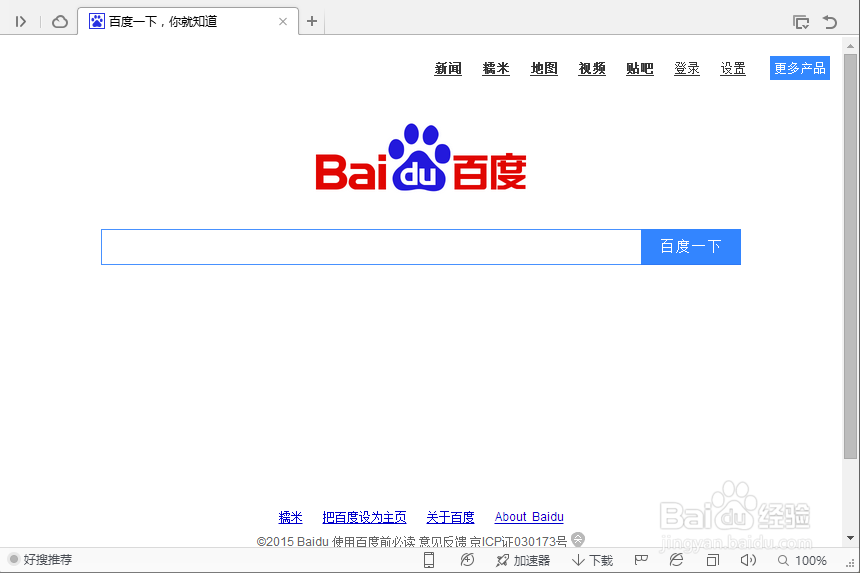Focus the Baidu search input box
Screen dimensions: 860x573
point(371,247)
